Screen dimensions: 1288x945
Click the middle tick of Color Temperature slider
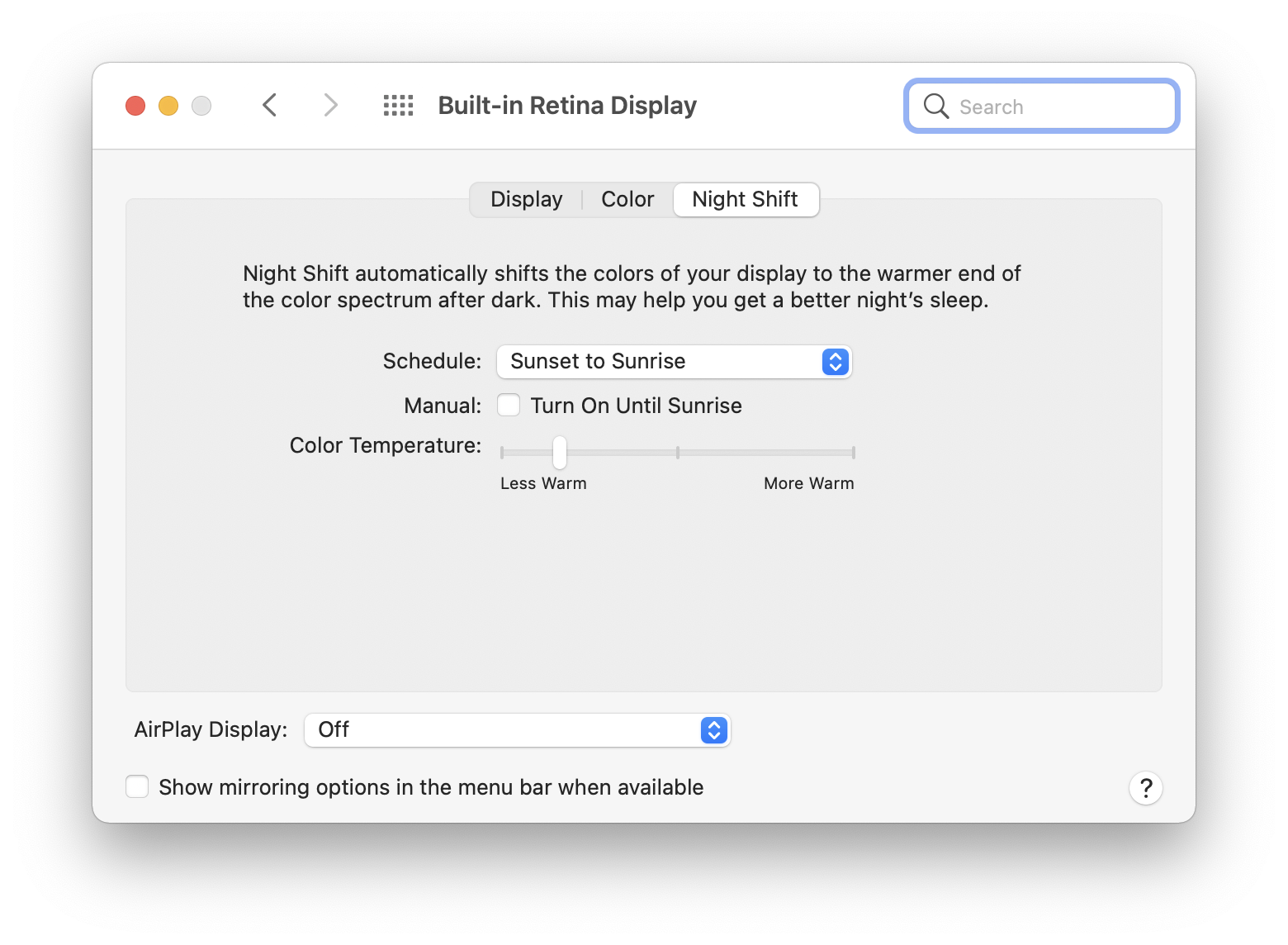pos(678,452)
